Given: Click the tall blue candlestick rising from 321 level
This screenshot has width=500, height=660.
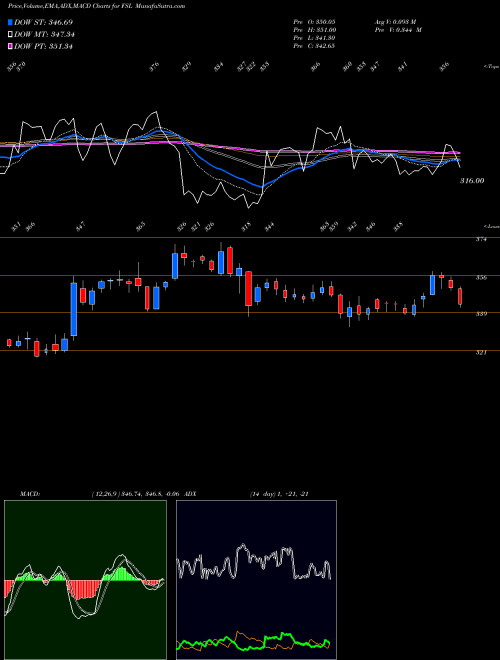Looking at the screenshot, I should tap(74, 309).
